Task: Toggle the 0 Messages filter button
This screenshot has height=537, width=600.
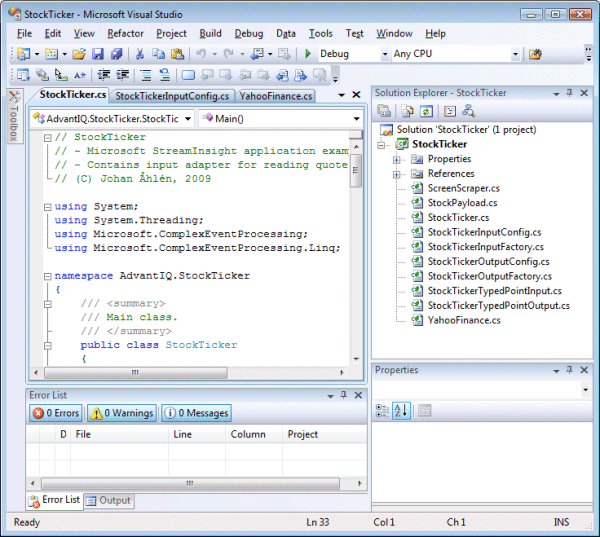Action: tap(196, 413)
